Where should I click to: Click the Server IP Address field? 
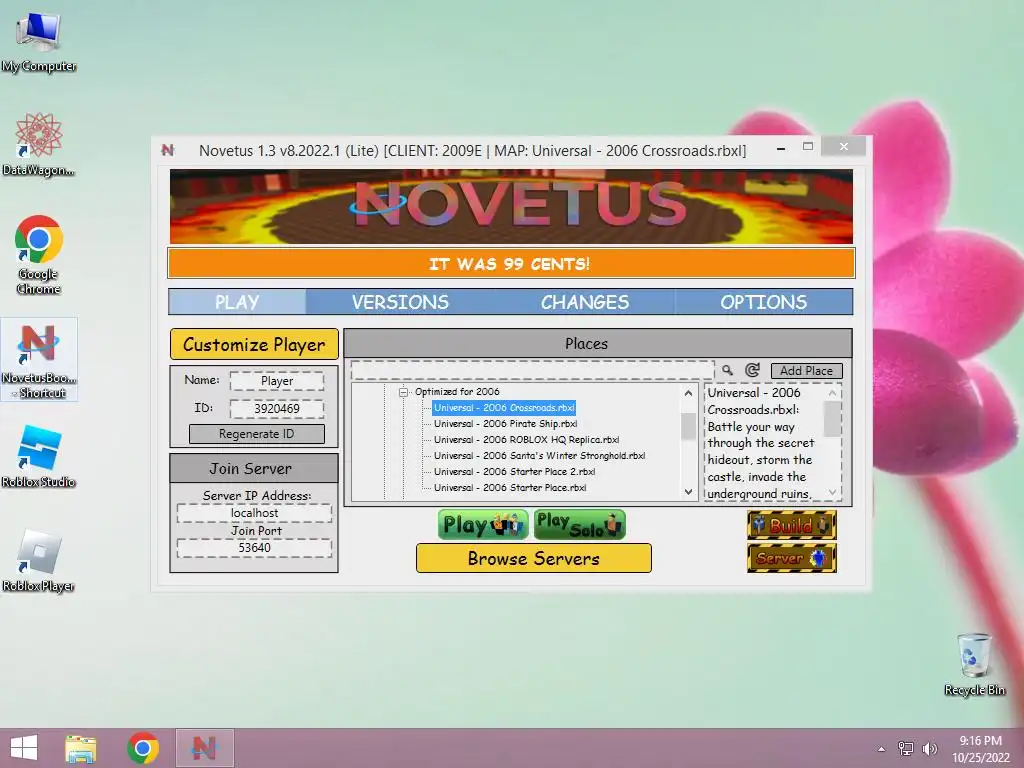[x=254, y=513]
